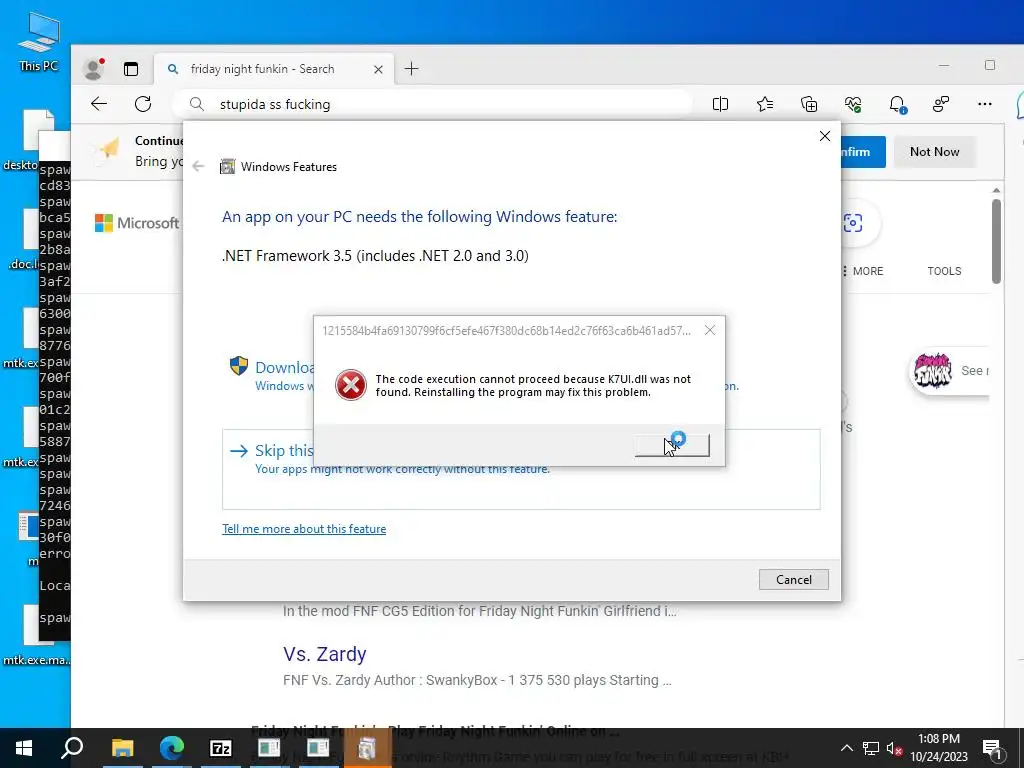
Task: Open the Action Center notifications icon
Action: [x=993, y=748]
